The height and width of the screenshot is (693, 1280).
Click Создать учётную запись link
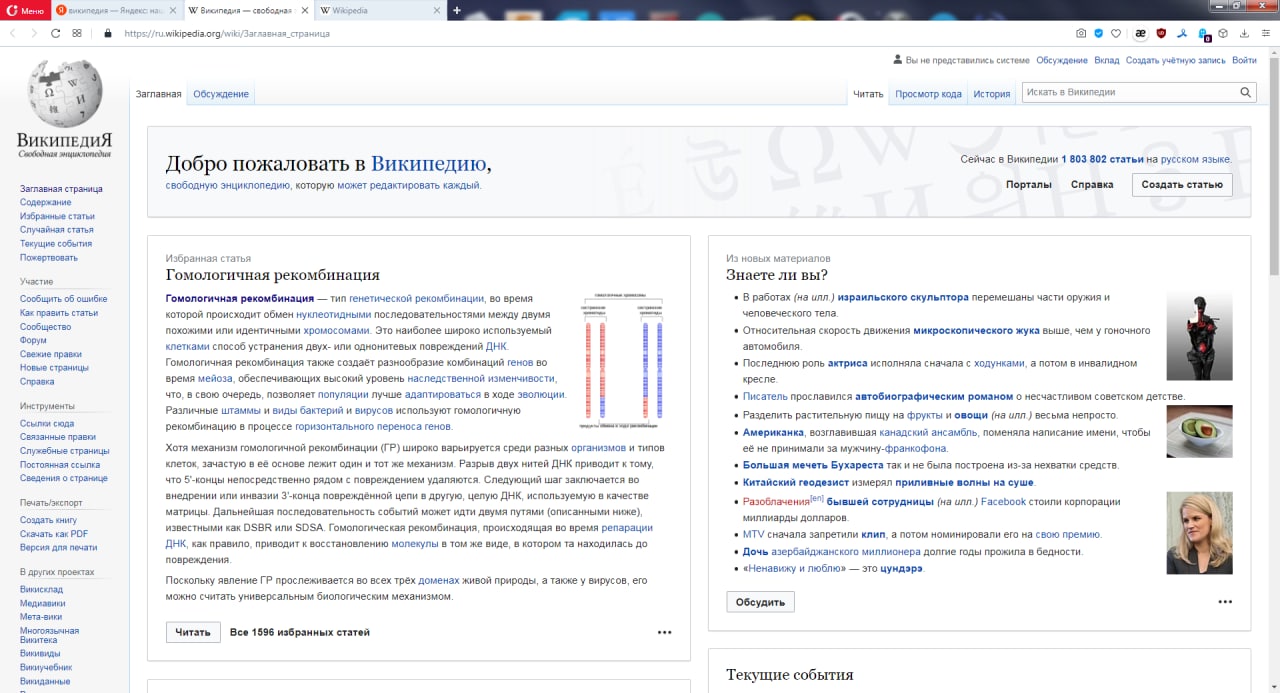[1175, 61]
